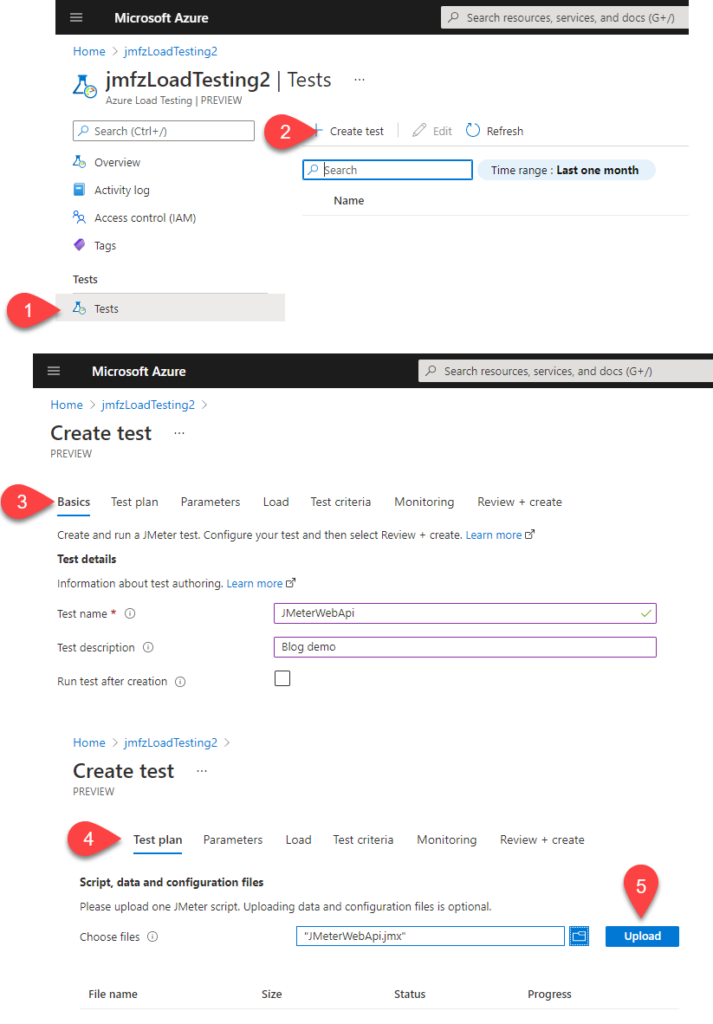
Task: Open Test criteria tab in Basics screenshot
Action: point(340,502)
